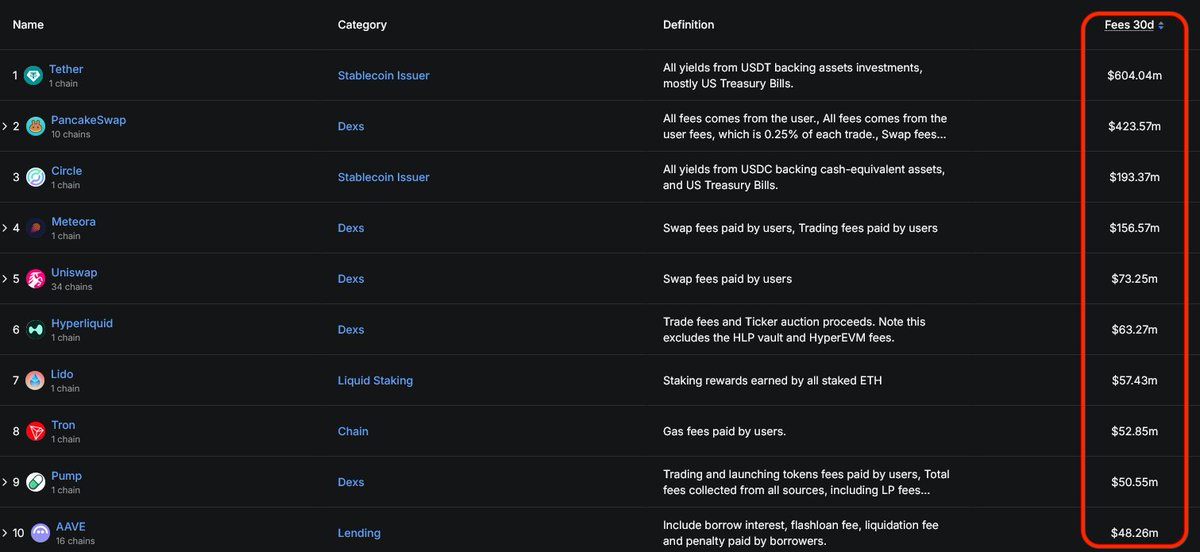
Task: Open Stablecoin Issuer category in Tether row
Action: click(384, 76)
